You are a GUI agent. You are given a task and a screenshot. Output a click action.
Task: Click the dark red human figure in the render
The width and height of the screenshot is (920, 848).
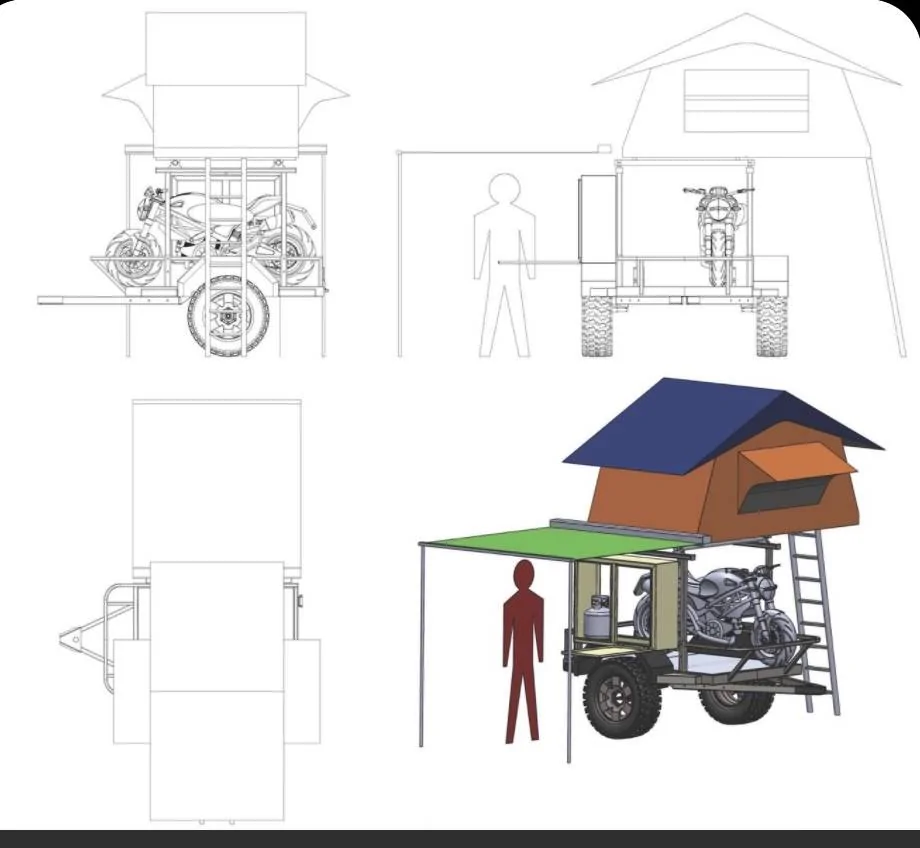click(x=522, y=650)
